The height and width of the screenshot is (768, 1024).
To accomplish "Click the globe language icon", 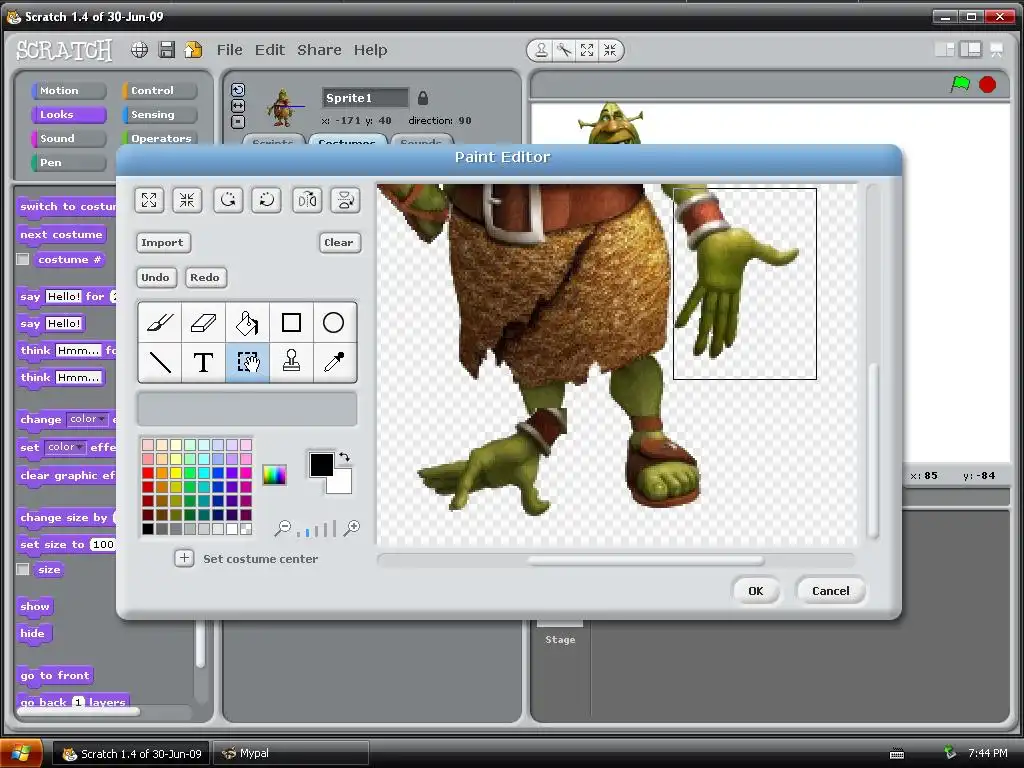I will tap(139, 50).
